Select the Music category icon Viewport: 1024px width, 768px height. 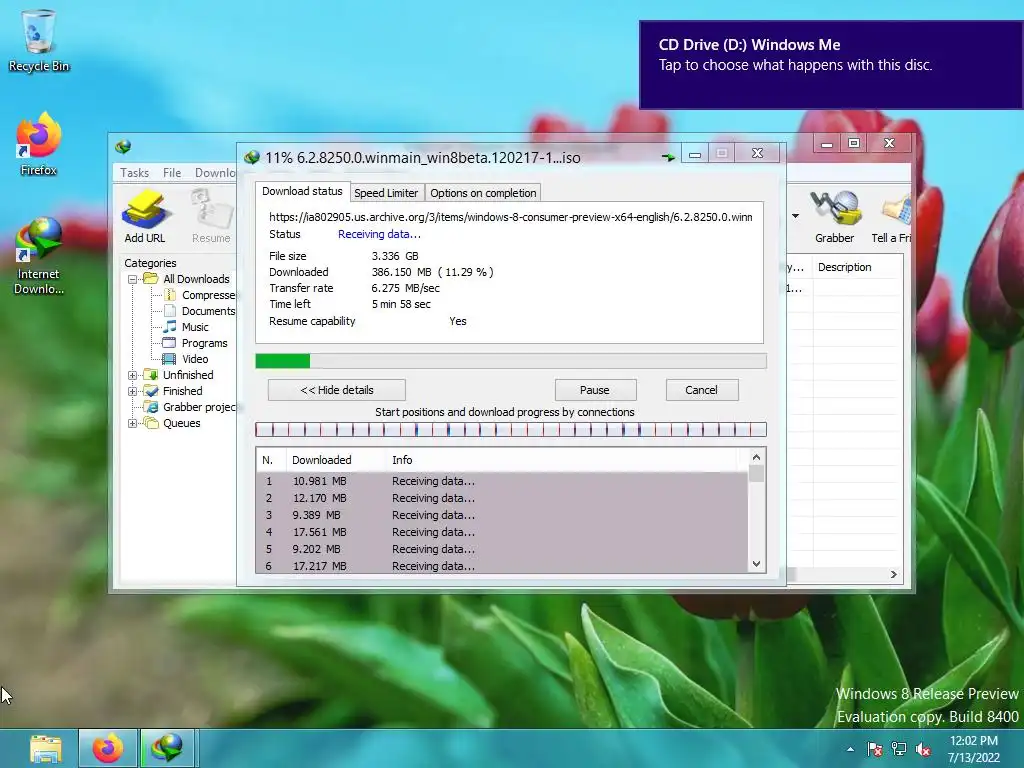pos(170,327)
